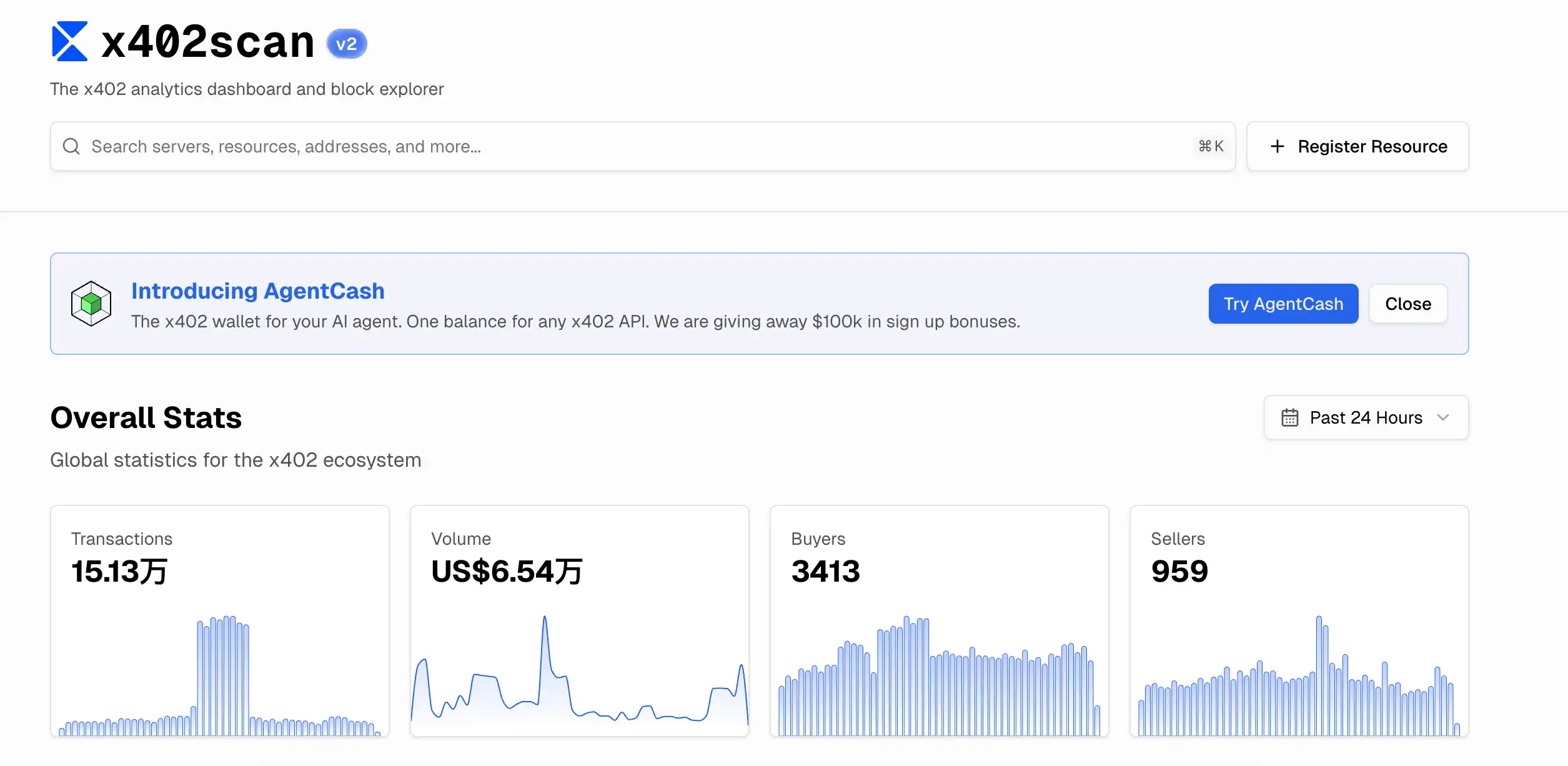This screenshot has height=766, width=1568.
Task: Open the Transactions stat card
Action: pos(219,620)
